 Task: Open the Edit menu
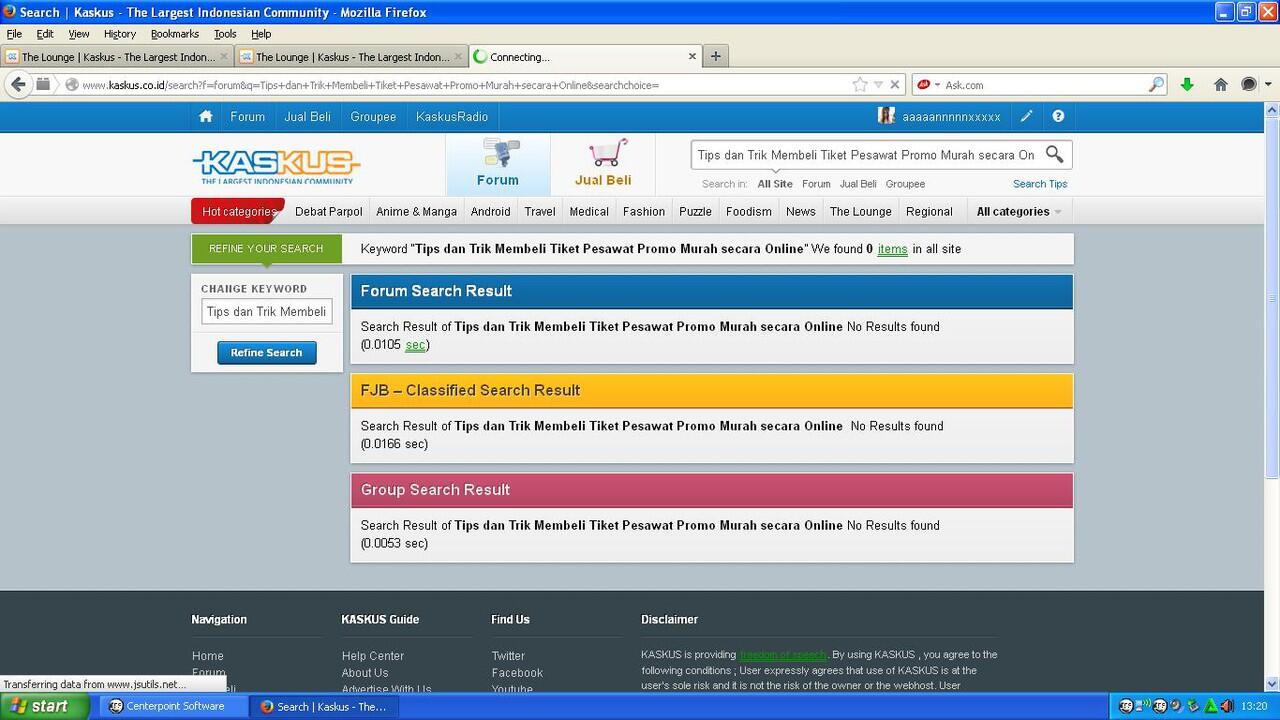45,34
